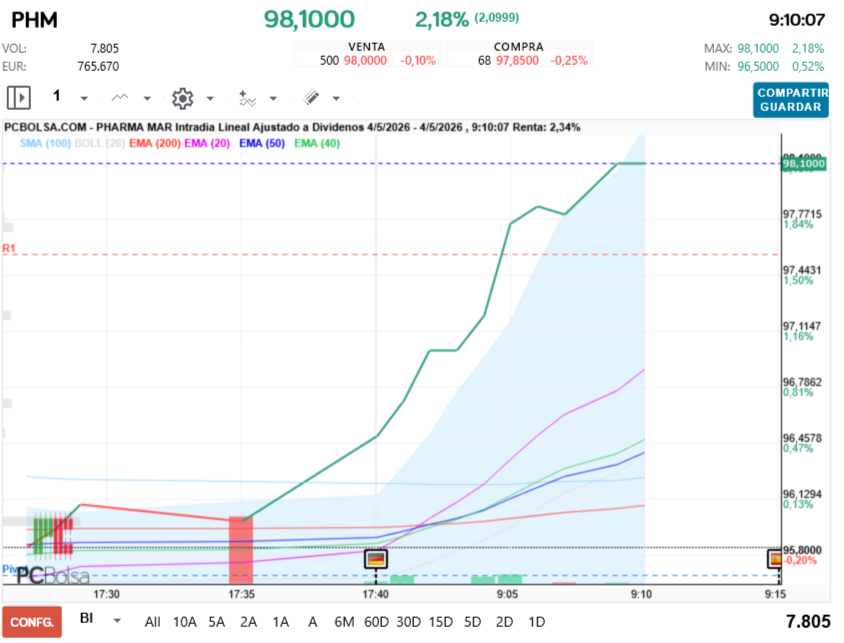Click the VOL value 7.805 at top

(104, 48)
